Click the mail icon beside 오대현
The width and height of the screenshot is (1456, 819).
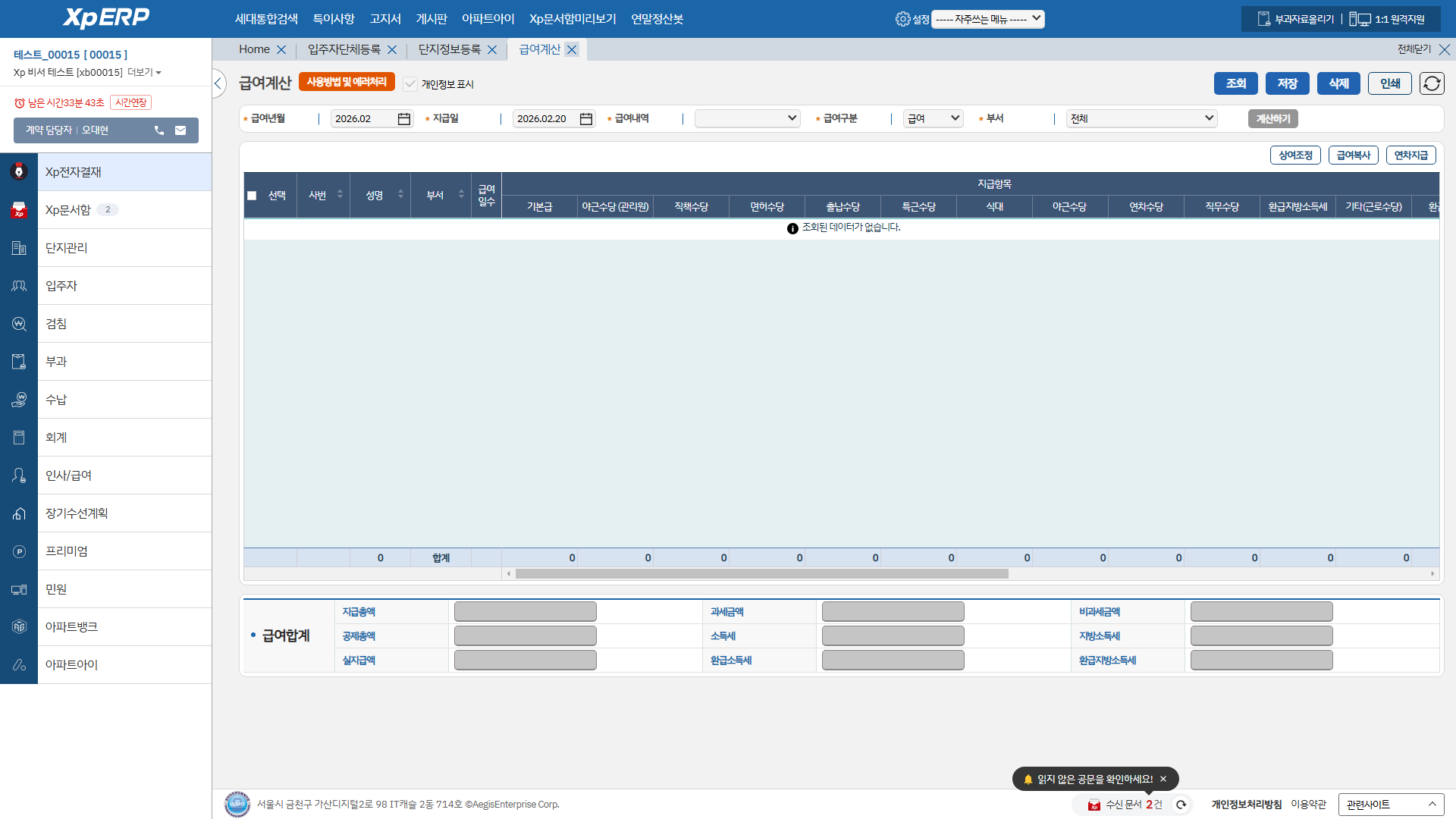[x=180, y=130]
